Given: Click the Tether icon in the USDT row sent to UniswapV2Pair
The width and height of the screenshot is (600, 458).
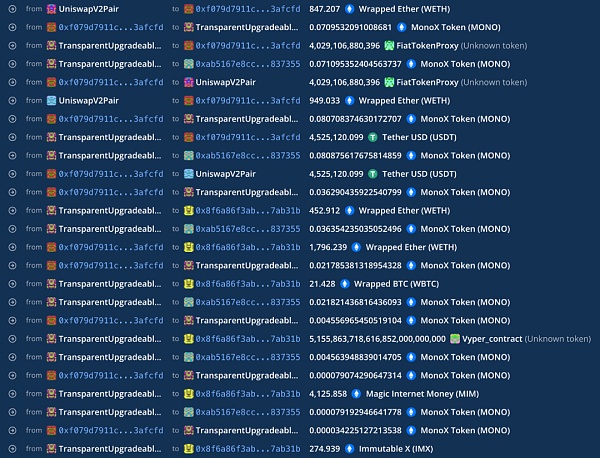Looking at the screenshot, I should coord(373,174).
